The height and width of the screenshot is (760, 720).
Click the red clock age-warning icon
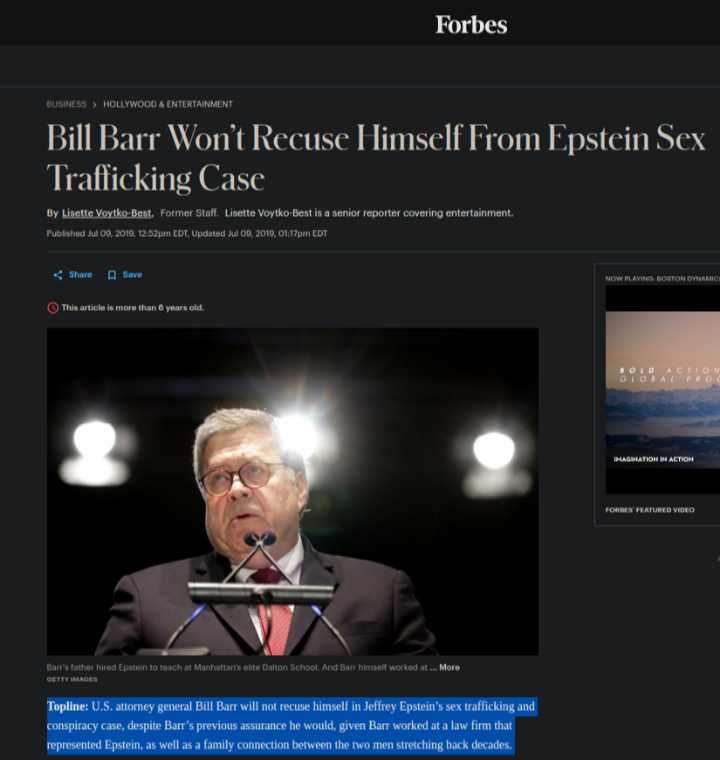53,308
